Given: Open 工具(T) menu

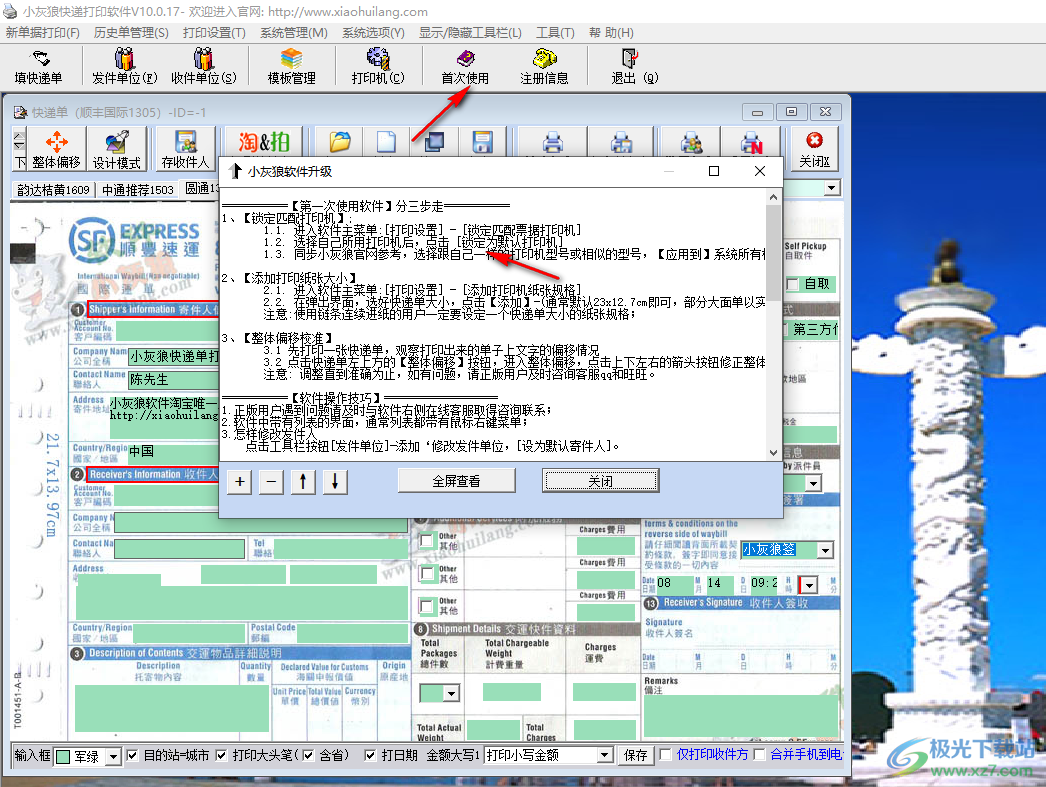Looking at the screenshot, I should 555,33.
